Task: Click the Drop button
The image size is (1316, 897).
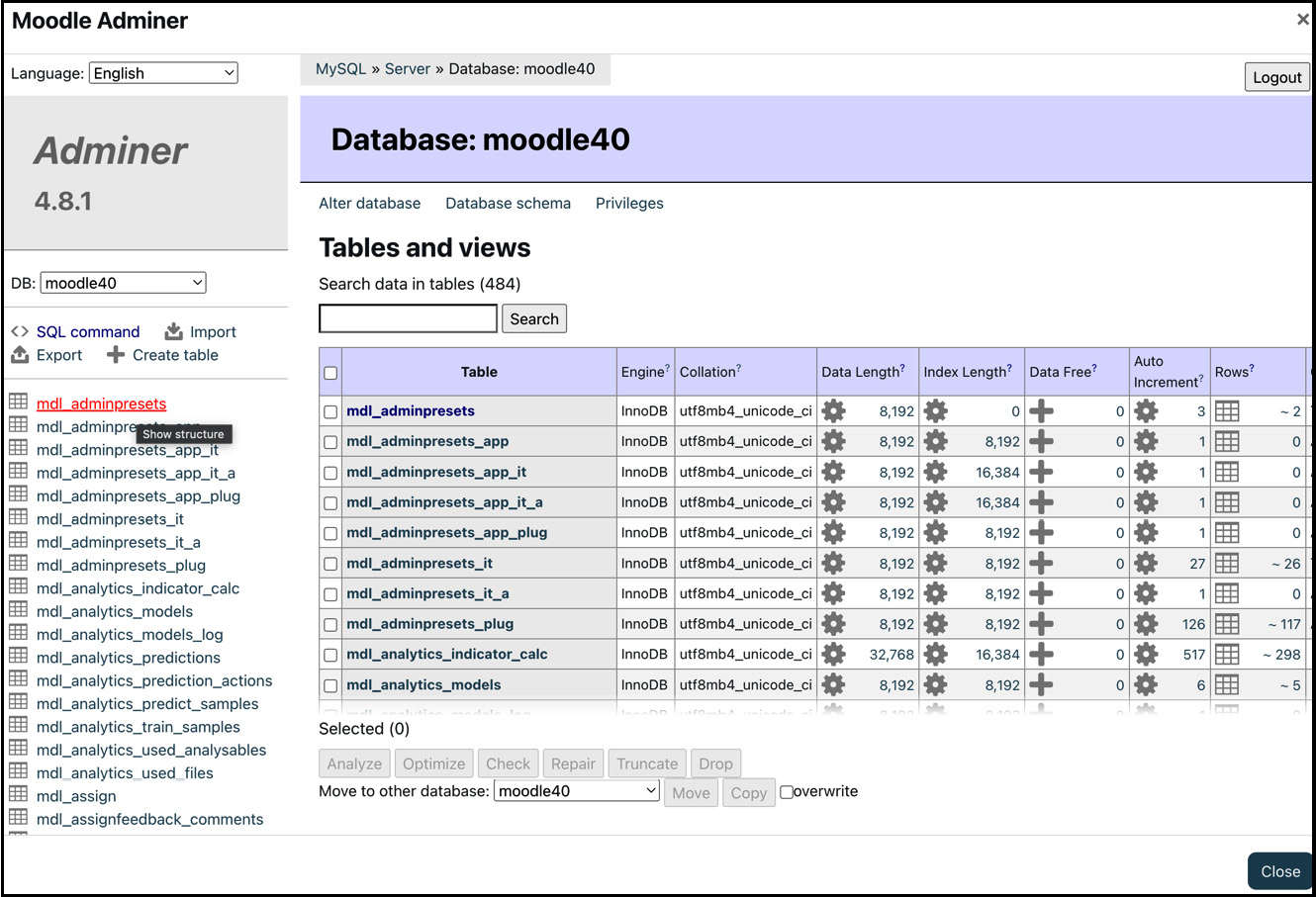Action: [715, 763]
